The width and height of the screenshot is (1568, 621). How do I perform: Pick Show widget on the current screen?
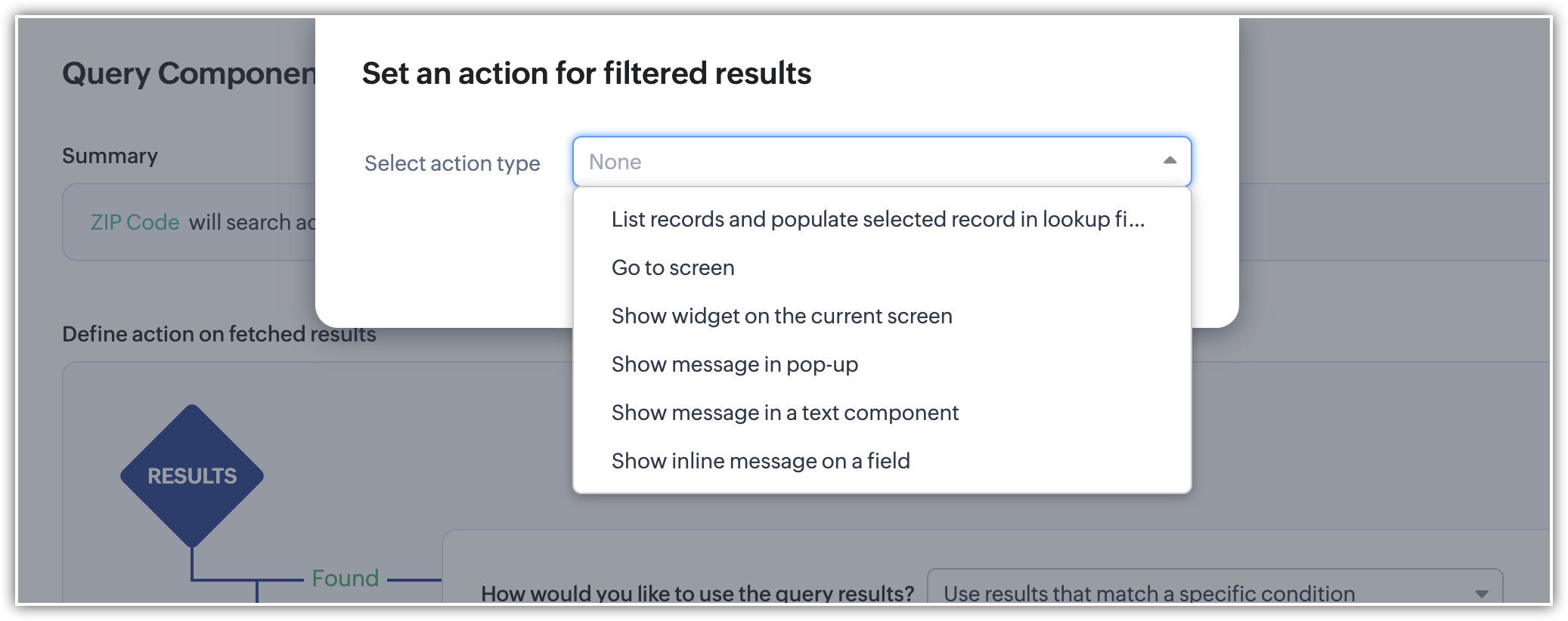[x=782, y=316]
